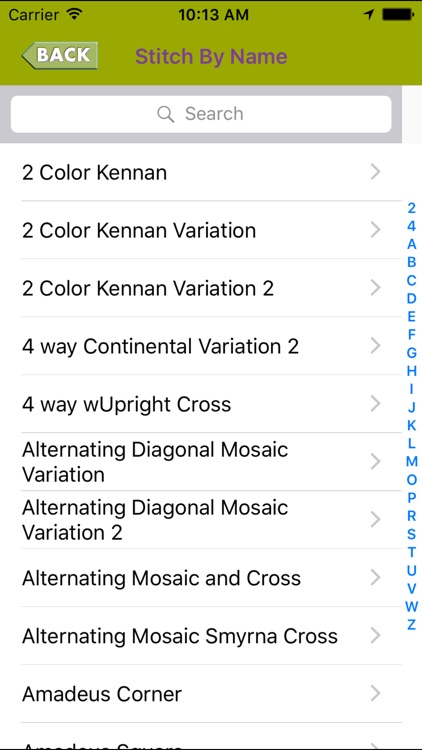Open chevron beside 4 way Continental Variation 2
The width and height of the screenshot is (422, 750).
(376, 346)
